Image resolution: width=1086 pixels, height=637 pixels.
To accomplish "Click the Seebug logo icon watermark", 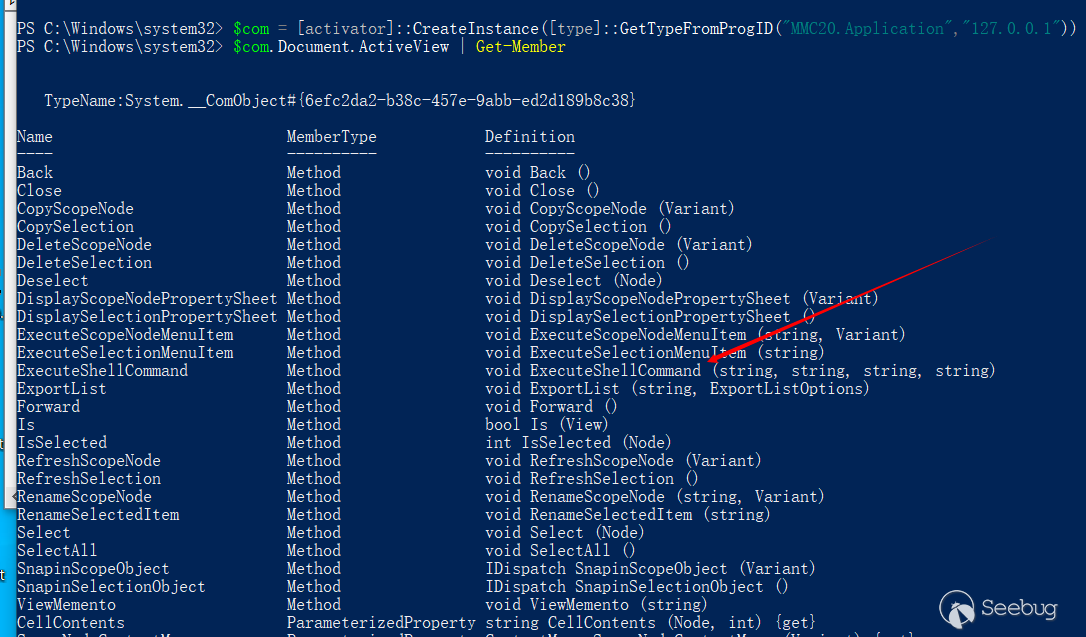I will tap(955, 606).
